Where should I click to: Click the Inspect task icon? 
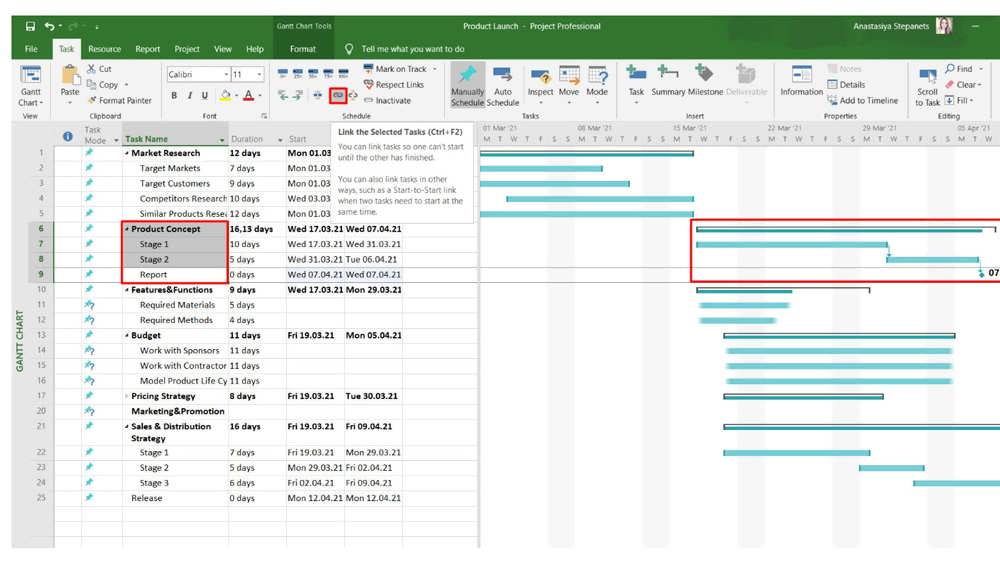pyautogui.click(x=540, y=77)
